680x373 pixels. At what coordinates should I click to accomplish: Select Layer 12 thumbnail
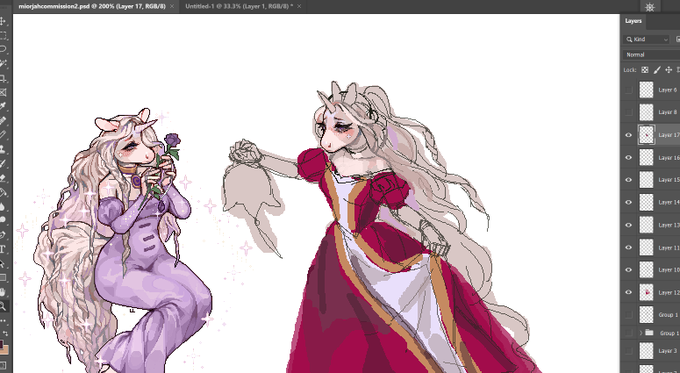click(646, 292)
